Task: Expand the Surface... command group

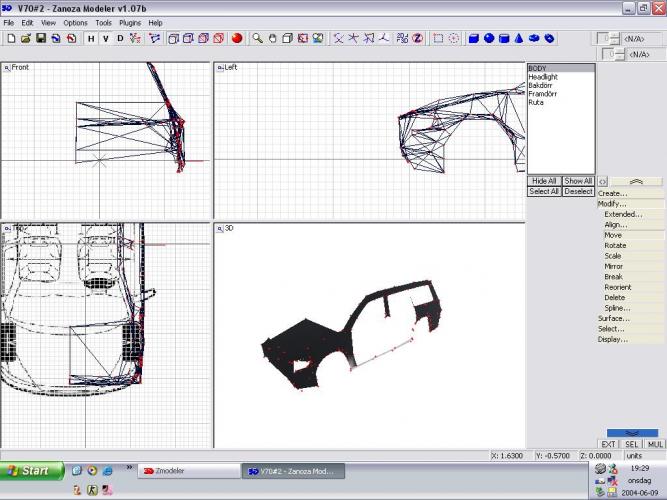Action: point(613,318)
